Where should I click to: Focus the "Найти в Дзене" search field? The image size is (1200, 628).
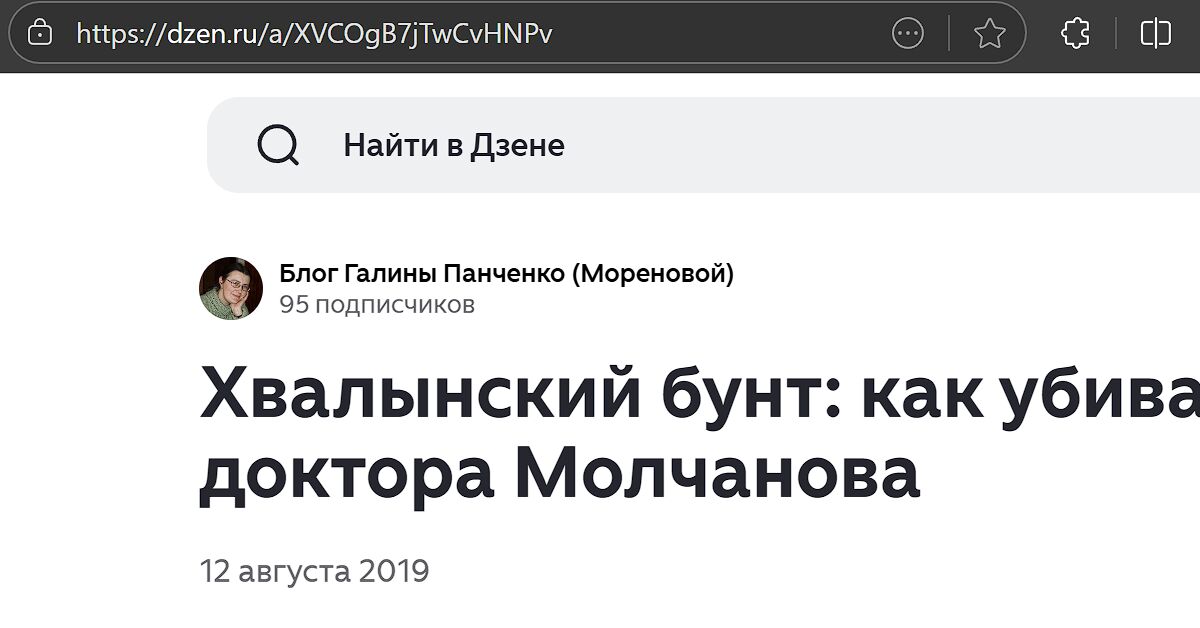pos(700,146)
